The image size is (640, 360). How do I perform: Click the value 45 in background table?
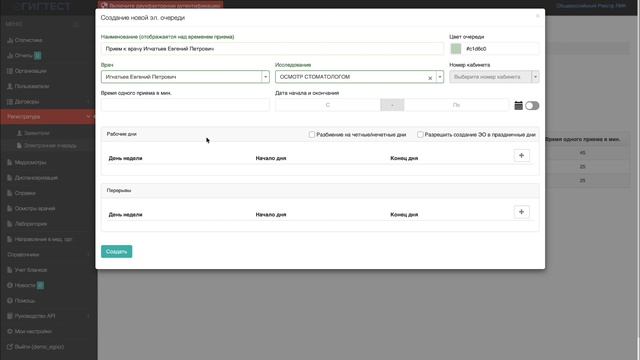[x=582, y=153]
